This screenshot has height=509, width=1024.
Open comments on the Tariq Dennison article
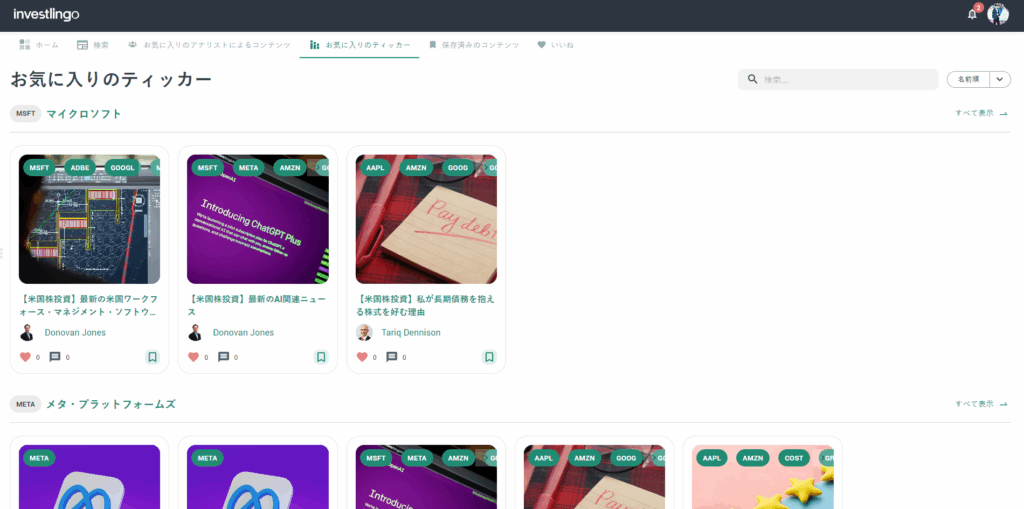[x=392, y=357]
